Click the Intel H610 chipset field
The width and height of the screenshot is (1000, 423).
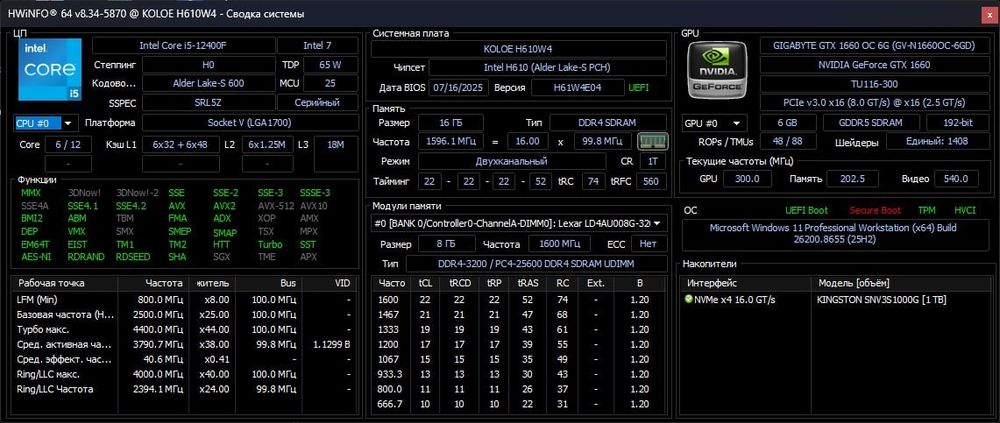pos(548,68)
